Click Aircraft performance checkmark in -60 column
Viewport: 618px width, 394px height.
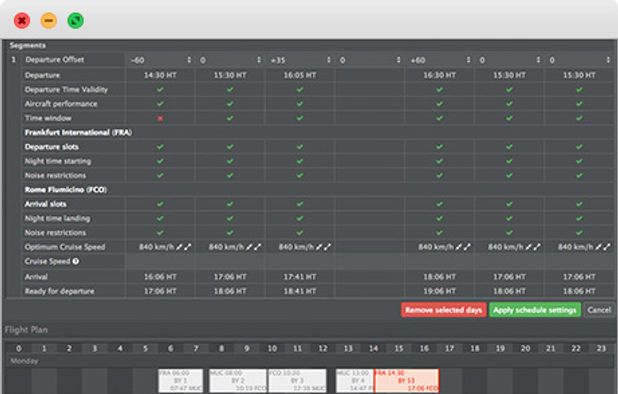click(x=160, y=104)
